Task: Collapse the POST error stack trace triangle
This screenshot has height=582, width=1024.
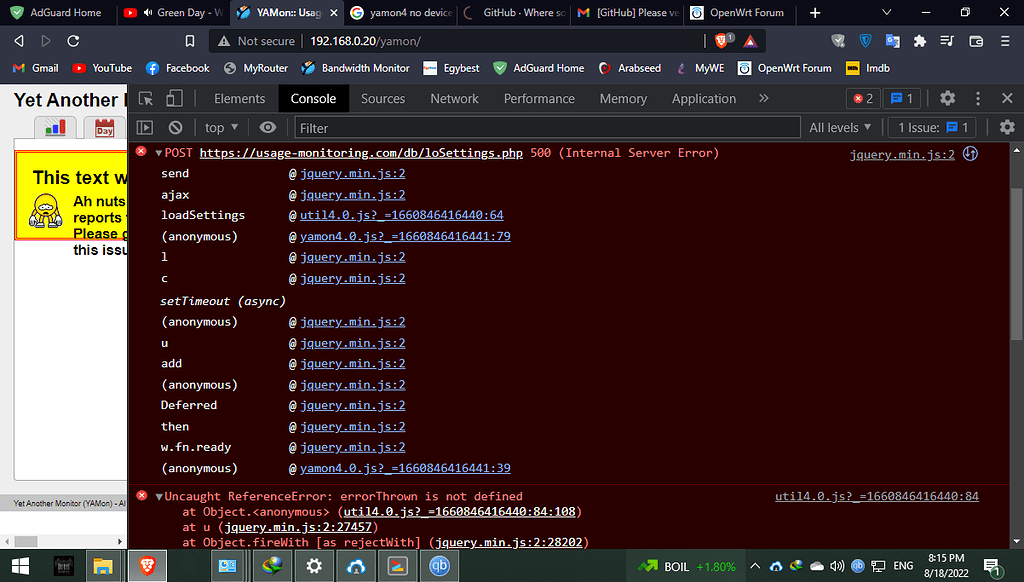Action: coord(158,153)
